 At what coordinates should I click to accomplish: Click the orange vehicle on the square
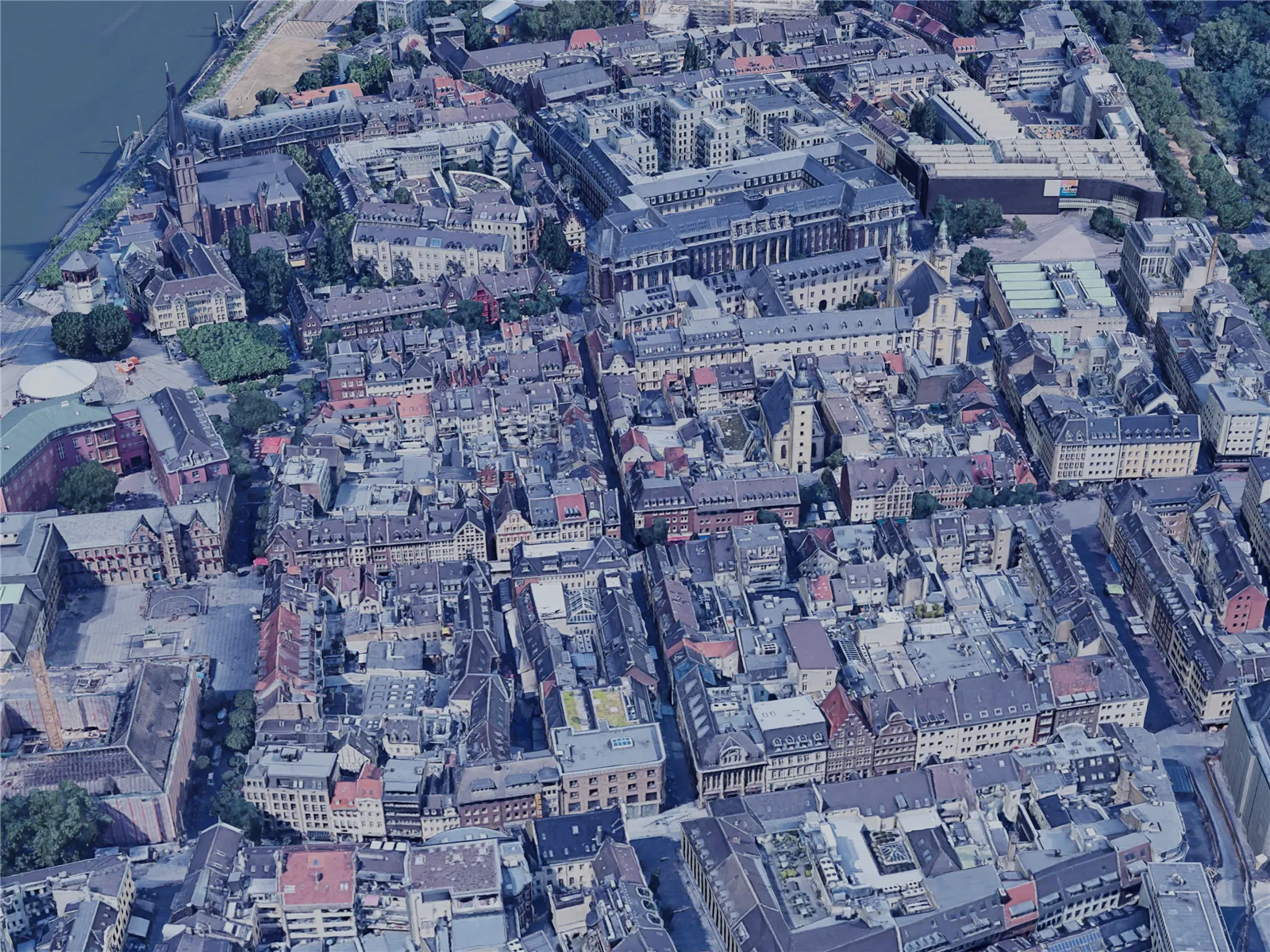[125, 365]
